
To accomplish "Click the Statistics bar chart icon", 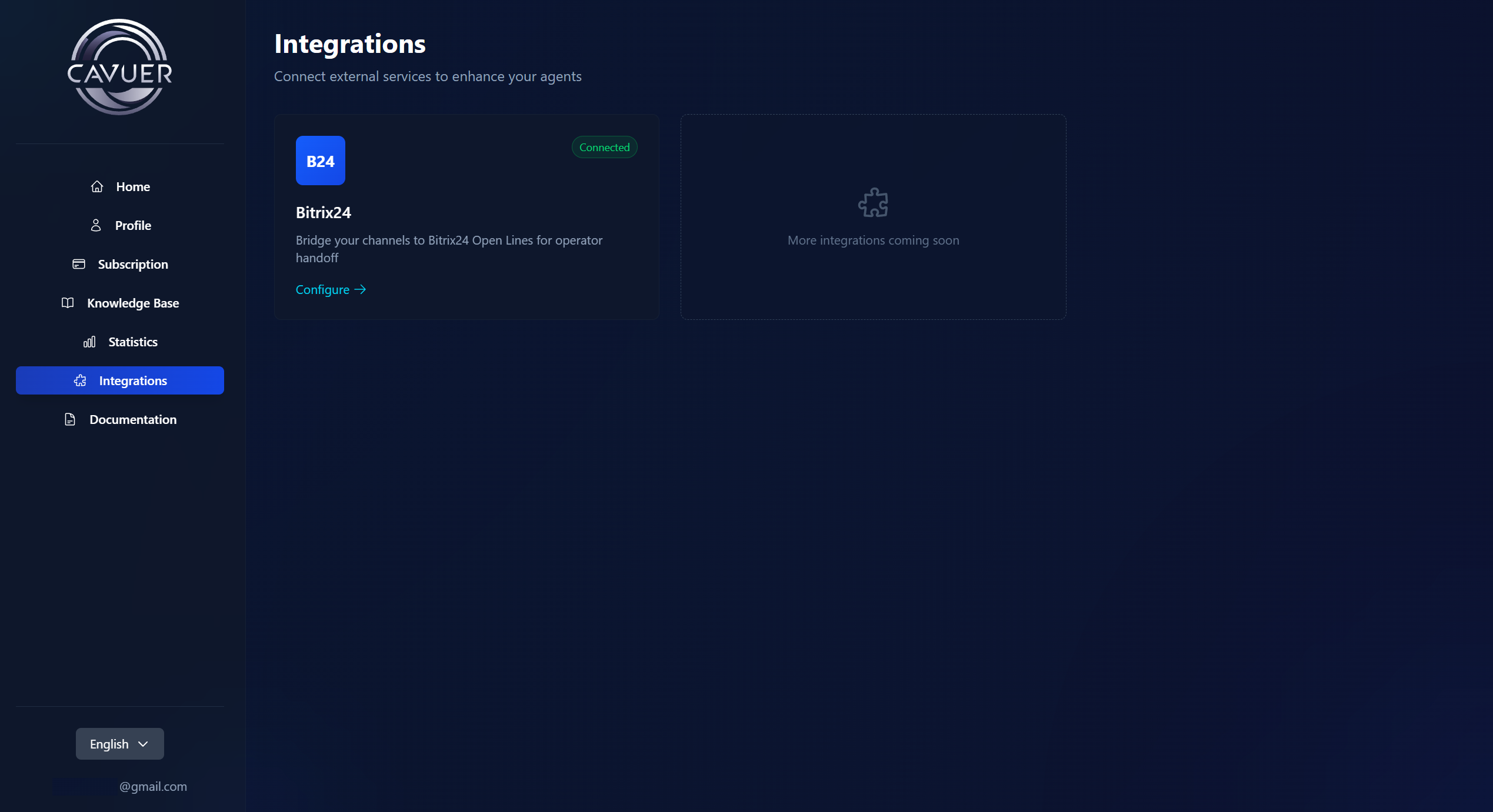I will coord(89,342).
